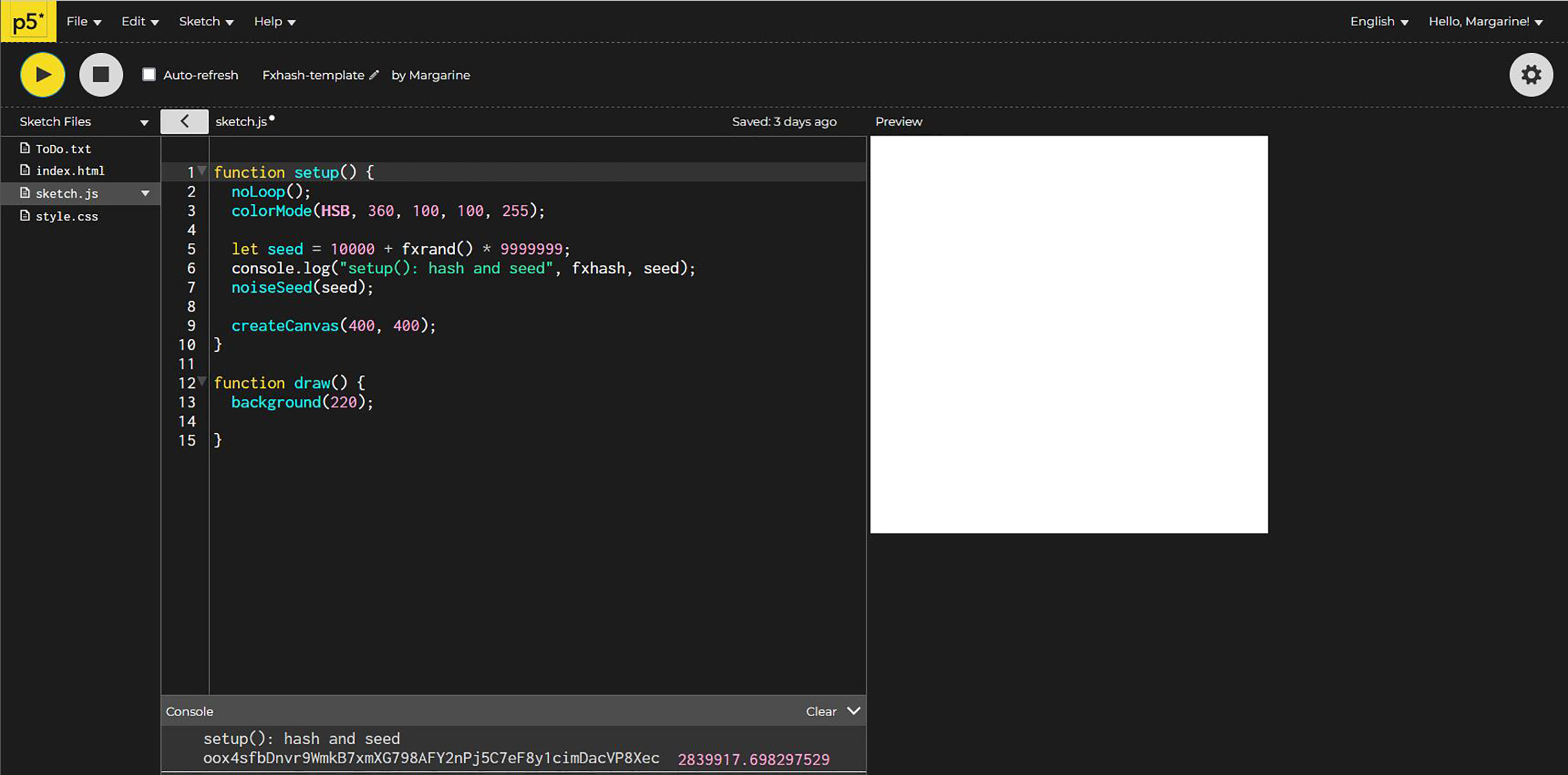Open the English language dropdown
The image size is (1568, 775).
click(x=1379, y=22)
